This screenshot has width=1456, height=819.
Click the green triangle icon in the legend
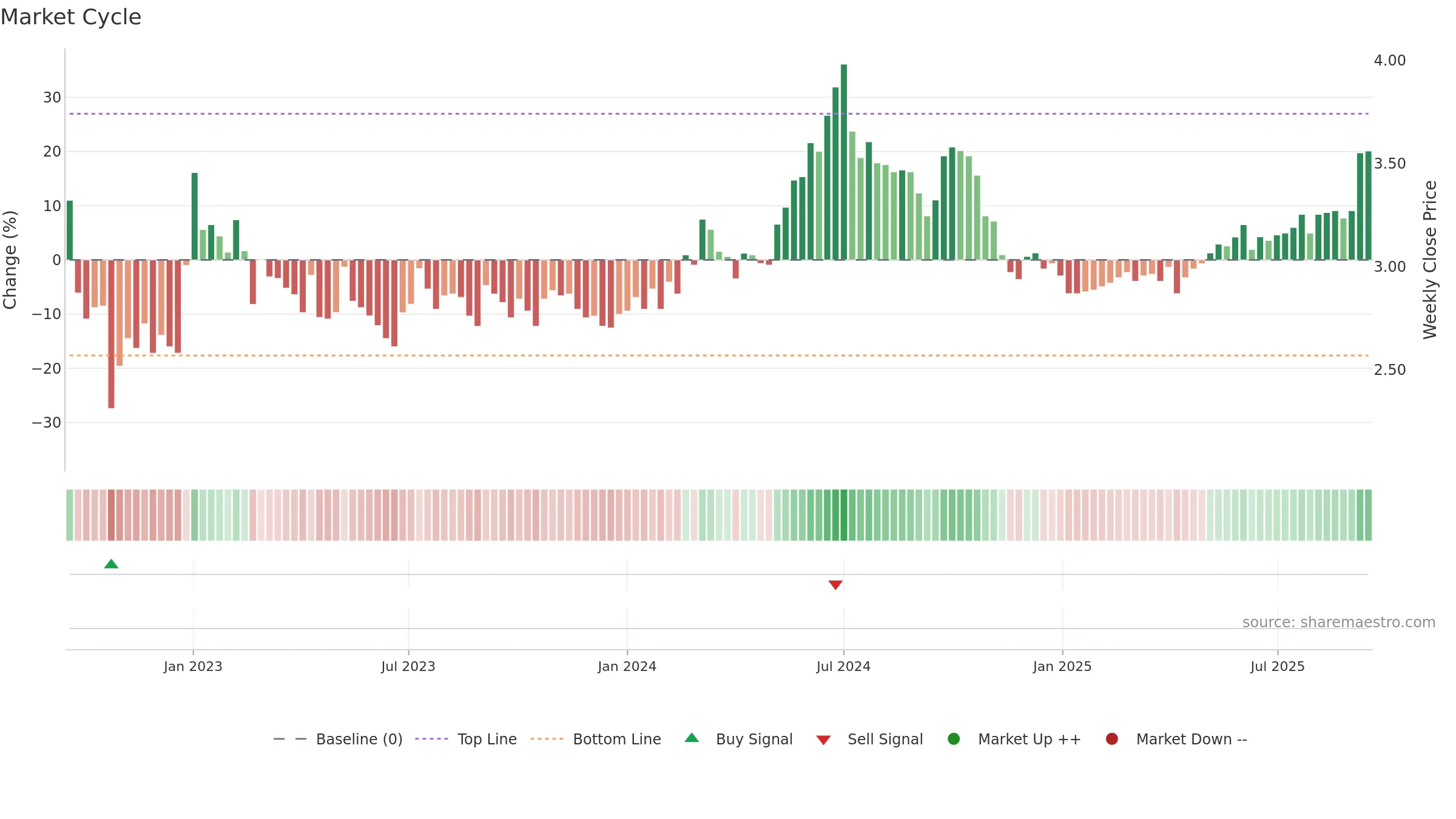click(692, 738)
